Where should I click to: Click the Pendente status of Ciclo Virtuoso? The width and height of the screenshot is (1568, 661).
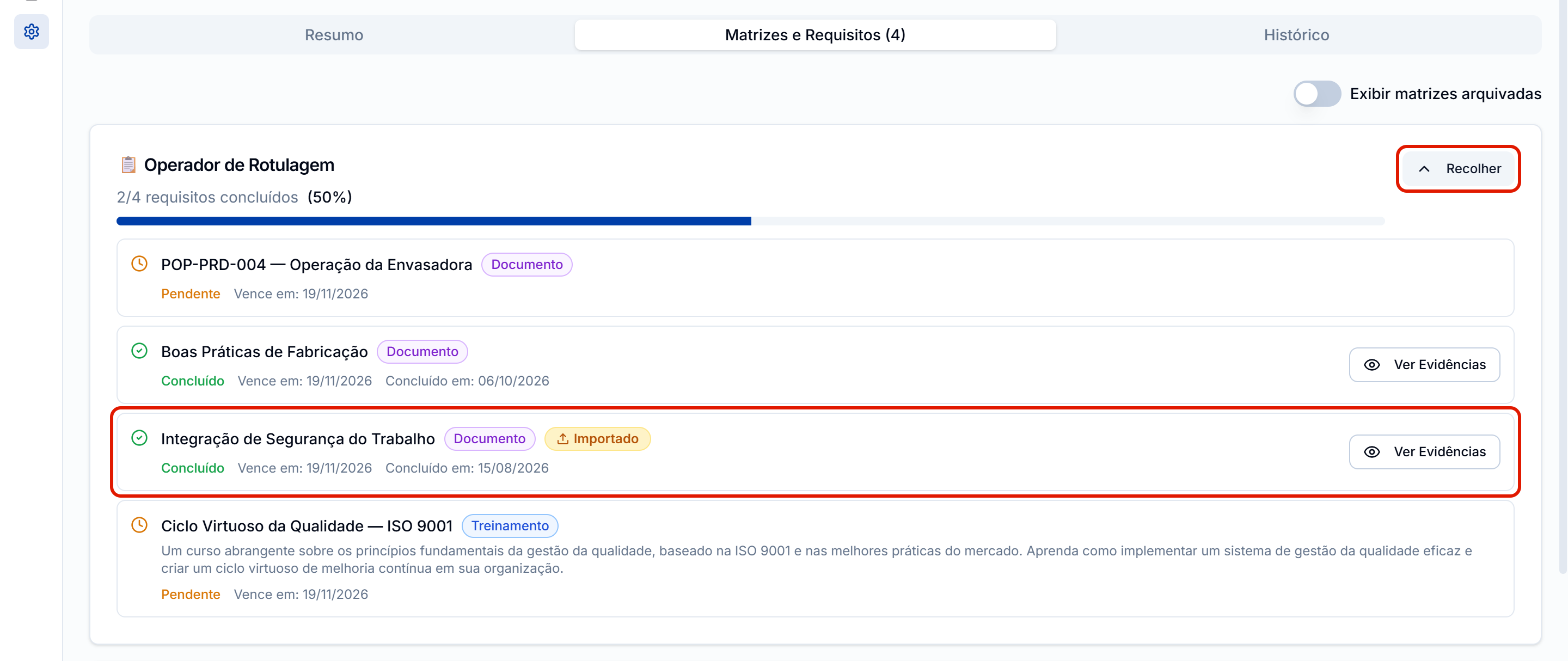191,593
